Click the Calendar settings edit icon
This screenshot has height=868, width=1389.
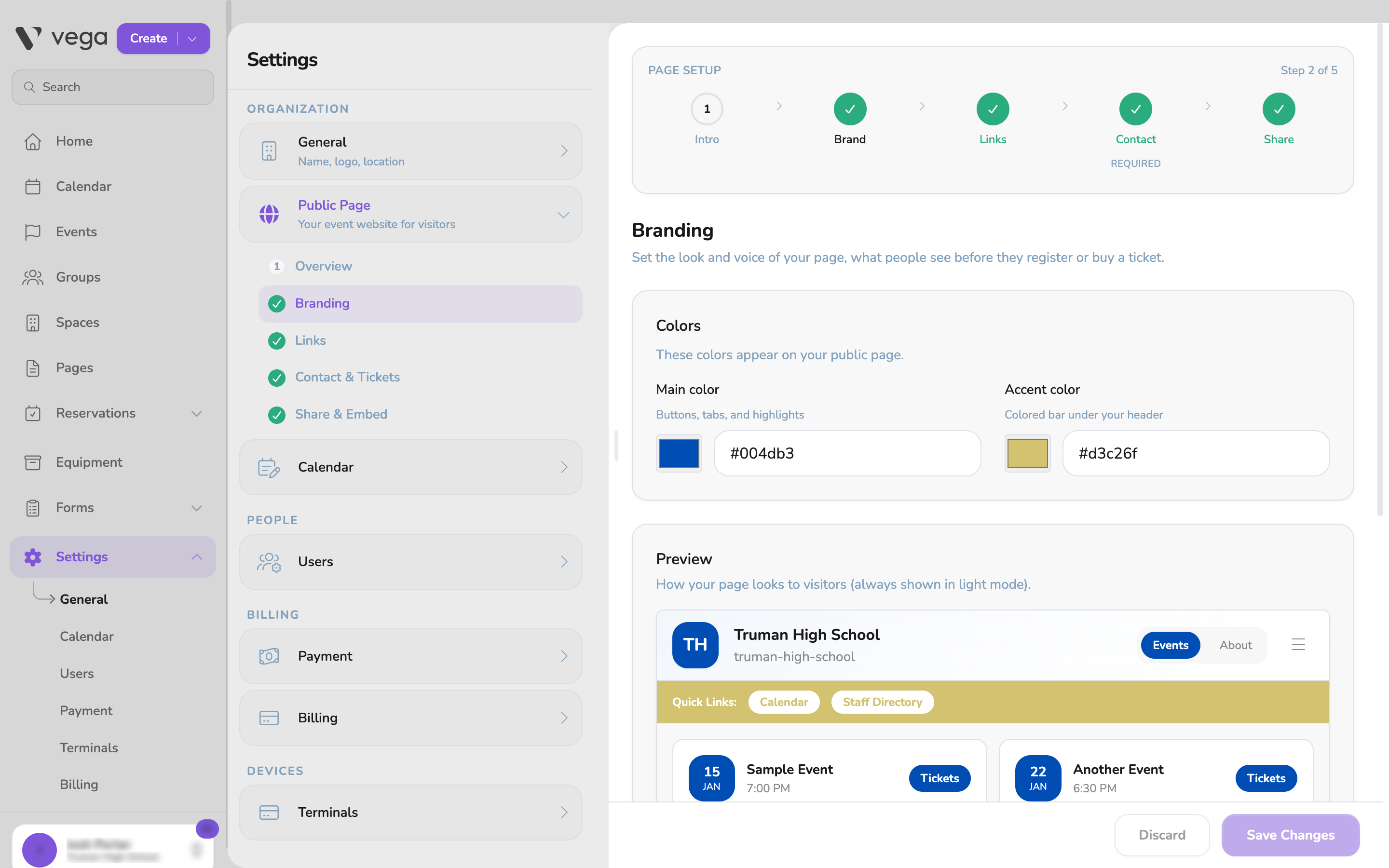(x=269, y=467)
